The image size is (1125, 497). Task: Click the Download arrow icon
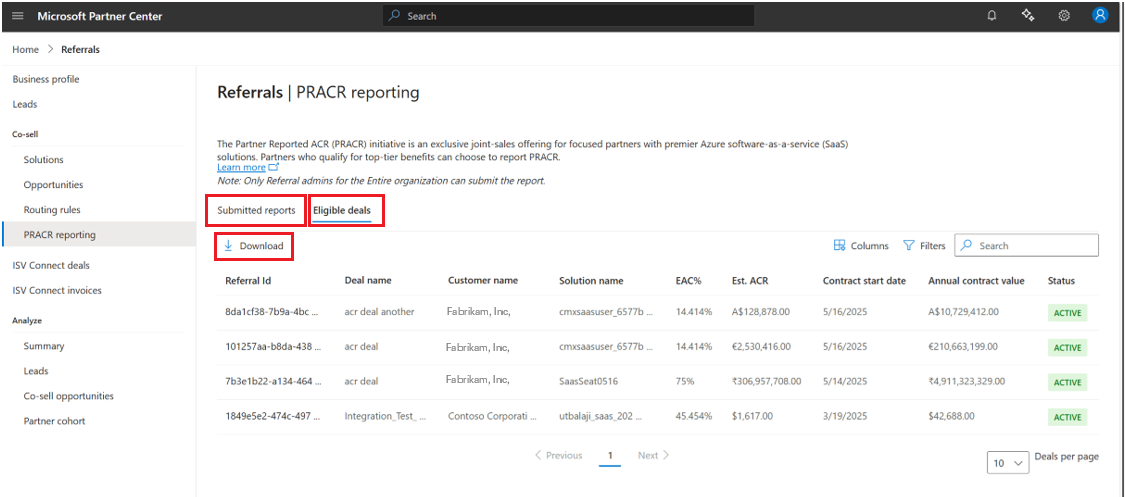(x=228, y=246)
